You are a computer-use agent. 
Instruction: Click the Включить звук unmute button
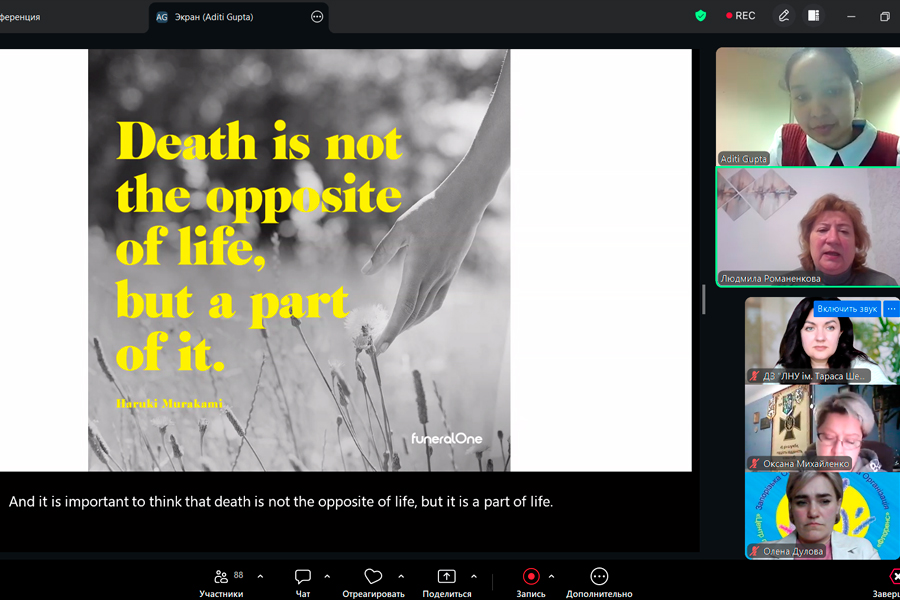point(847,309)
